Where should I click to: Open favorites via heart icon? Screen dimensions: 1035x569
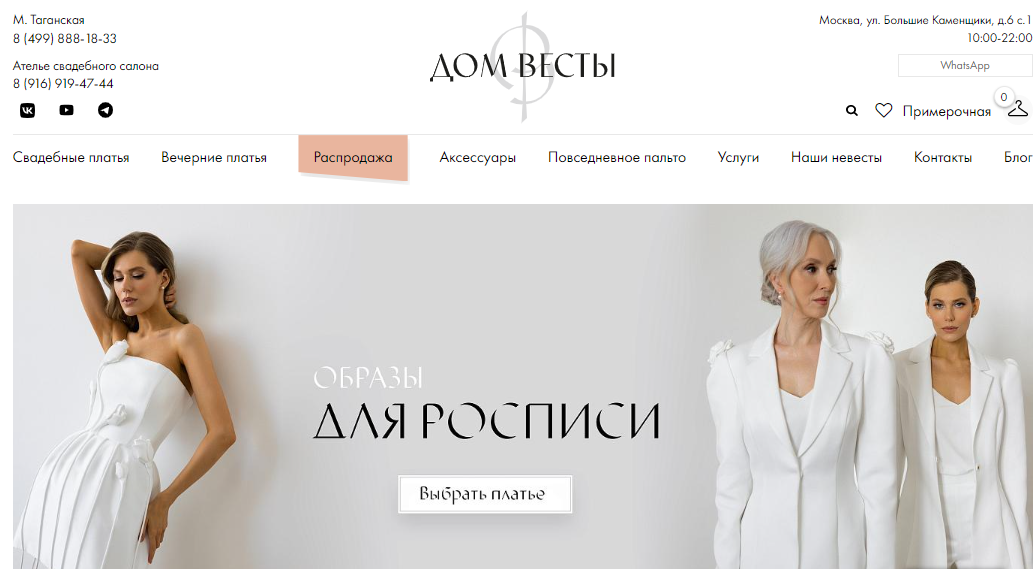tap(884, 110)
